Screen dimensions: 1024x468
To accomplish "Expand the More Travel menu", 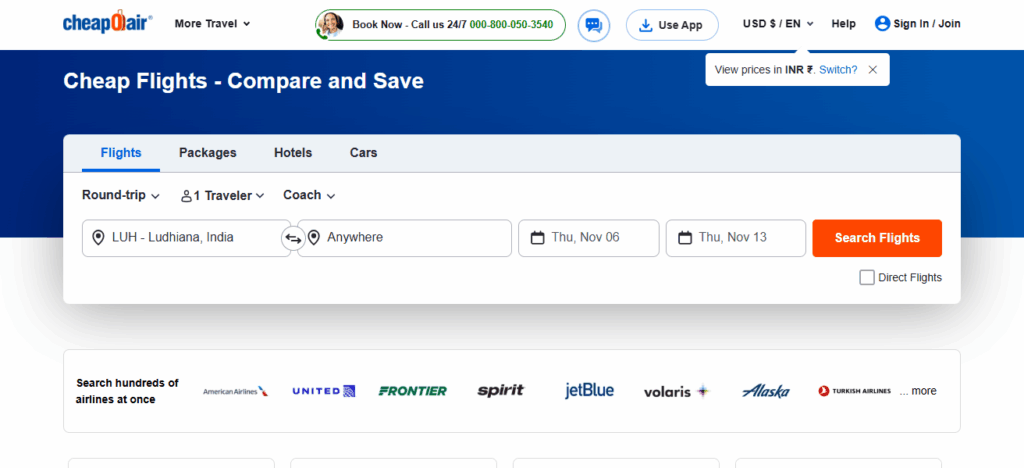I will [x=212, y=23].
